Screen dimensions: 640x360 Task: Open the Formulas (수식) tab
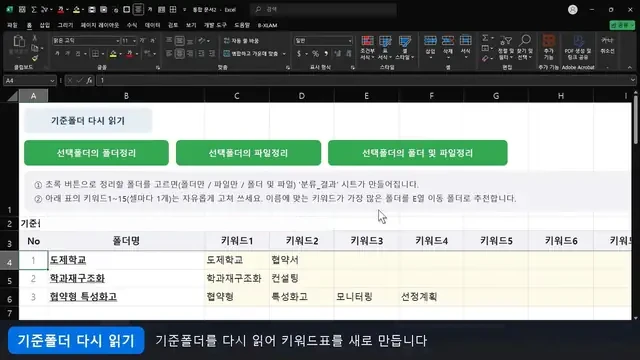coord(132,25)
